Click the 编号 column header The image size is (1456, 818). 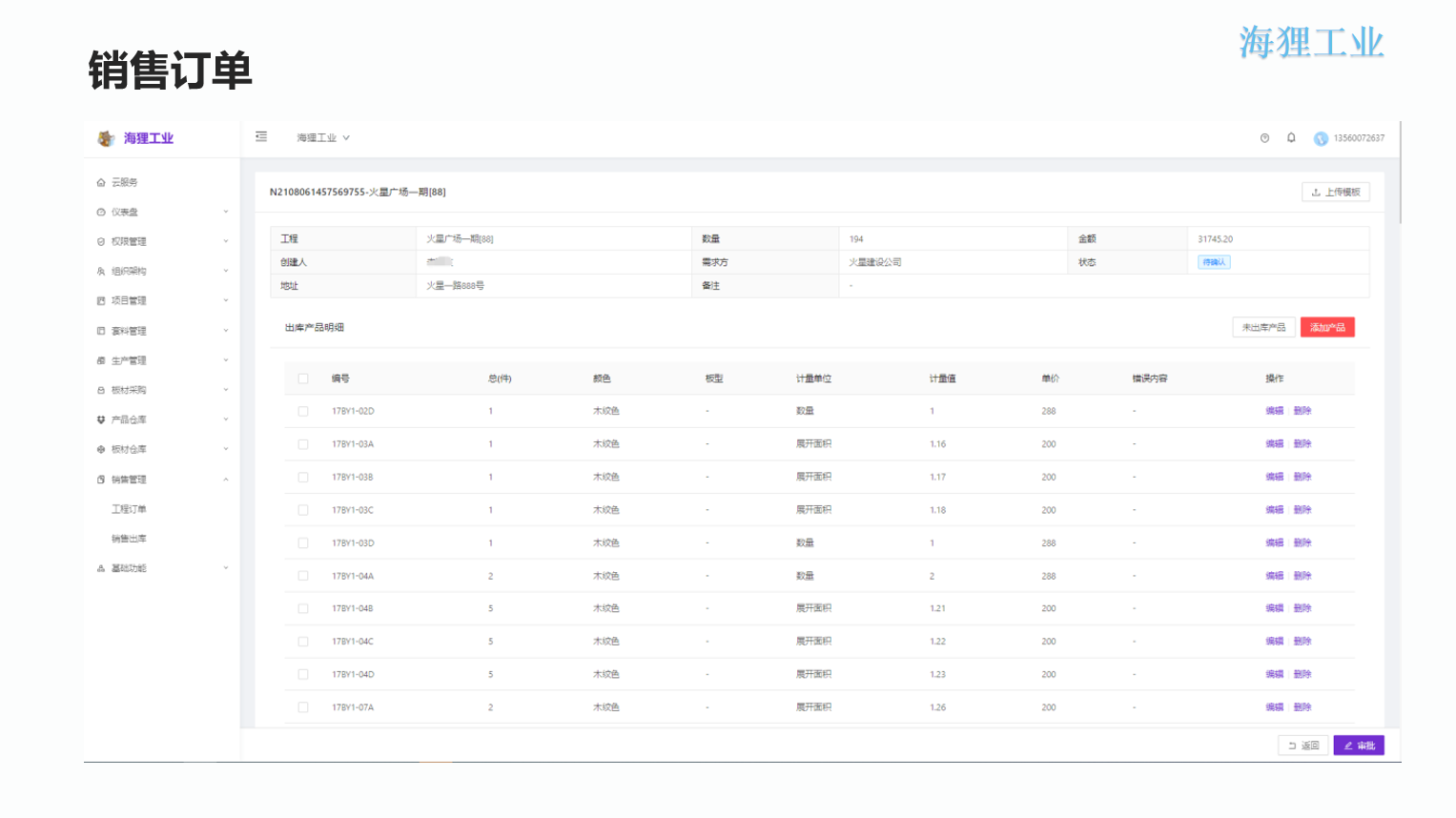[x=340, y=378]
